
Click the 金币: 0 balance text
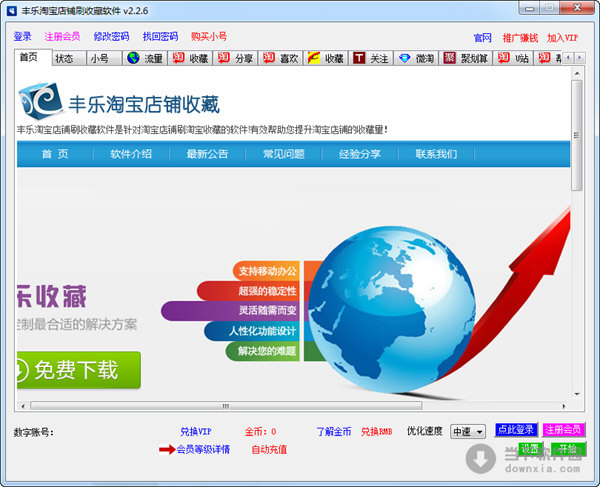(x=260, y=432)
